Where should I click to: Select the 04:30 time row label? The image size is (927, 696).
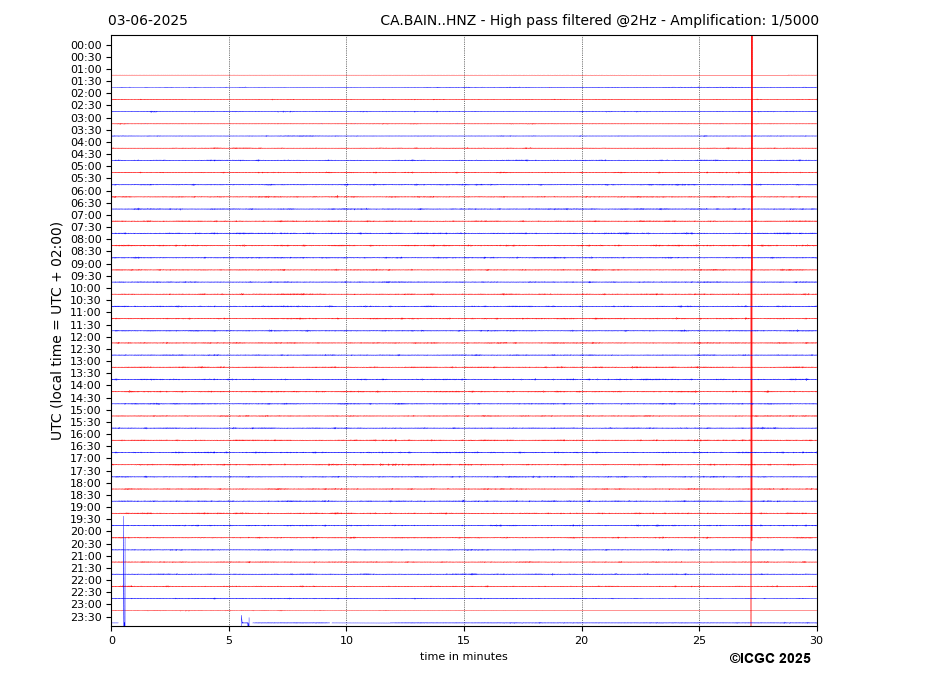pos(86,154)
